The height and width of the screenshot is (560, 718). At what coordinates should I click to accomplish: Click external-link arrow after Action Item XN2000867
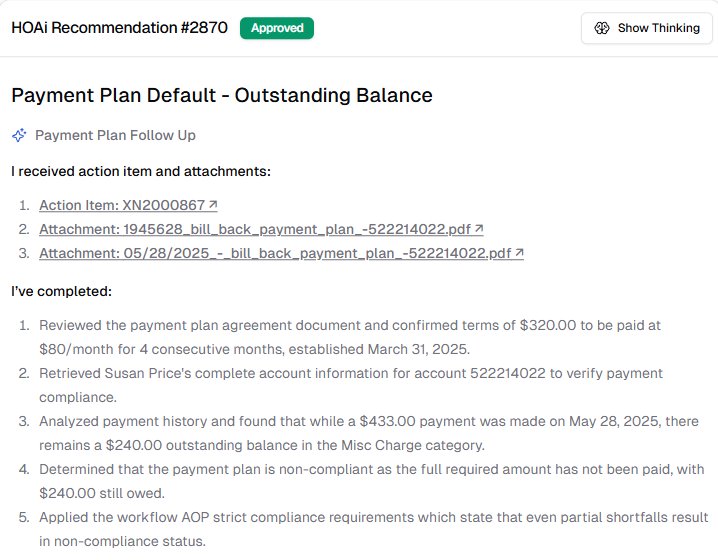[213, 205]
